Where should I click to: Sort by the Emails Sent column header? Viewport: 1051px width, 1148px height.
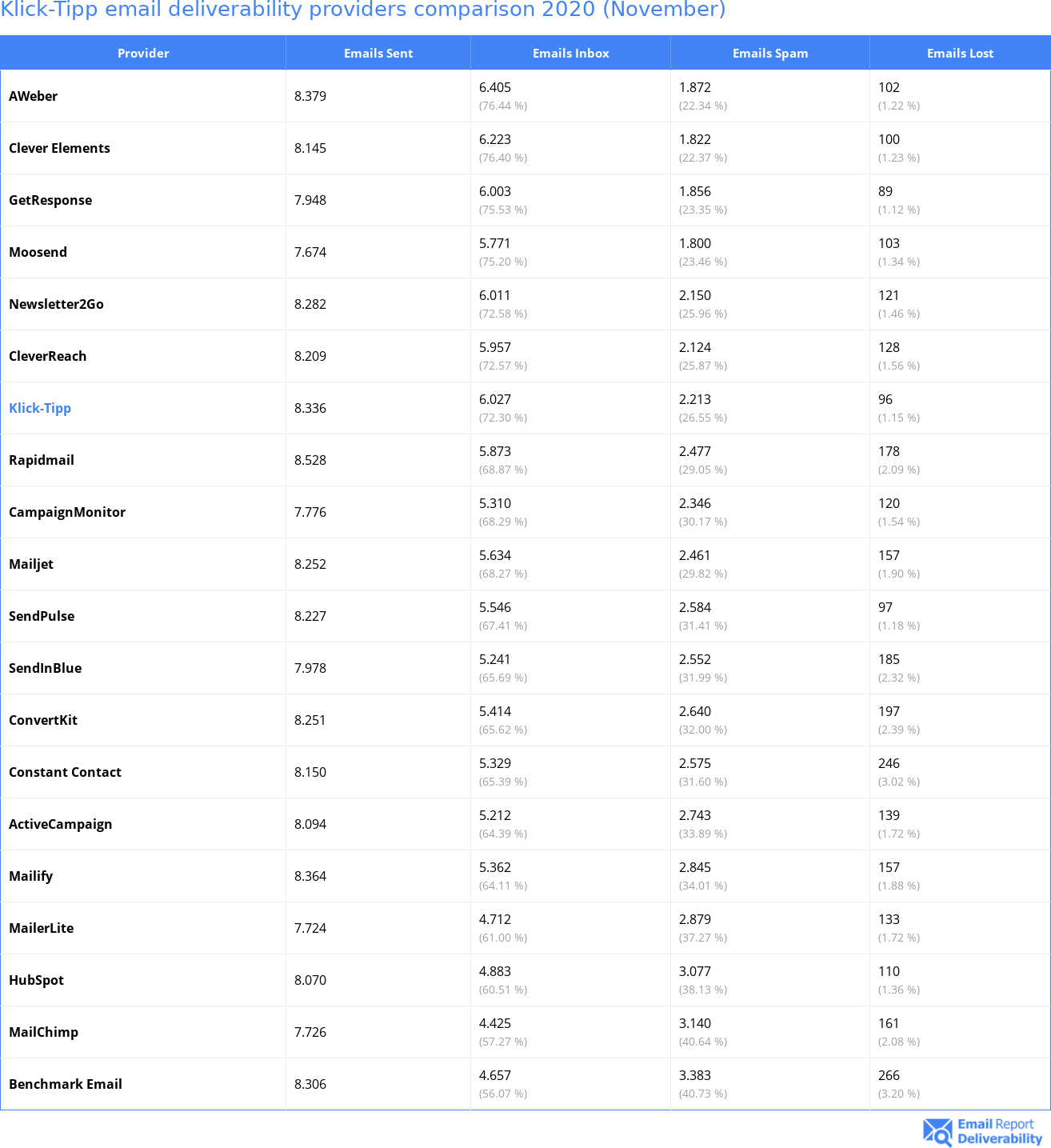(378, 54)
